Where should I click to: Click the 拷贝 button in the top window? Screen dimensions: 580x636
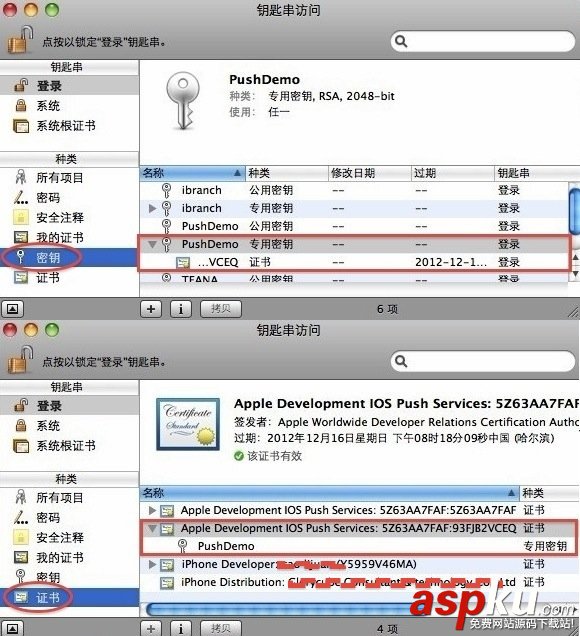tap(221, 309)
